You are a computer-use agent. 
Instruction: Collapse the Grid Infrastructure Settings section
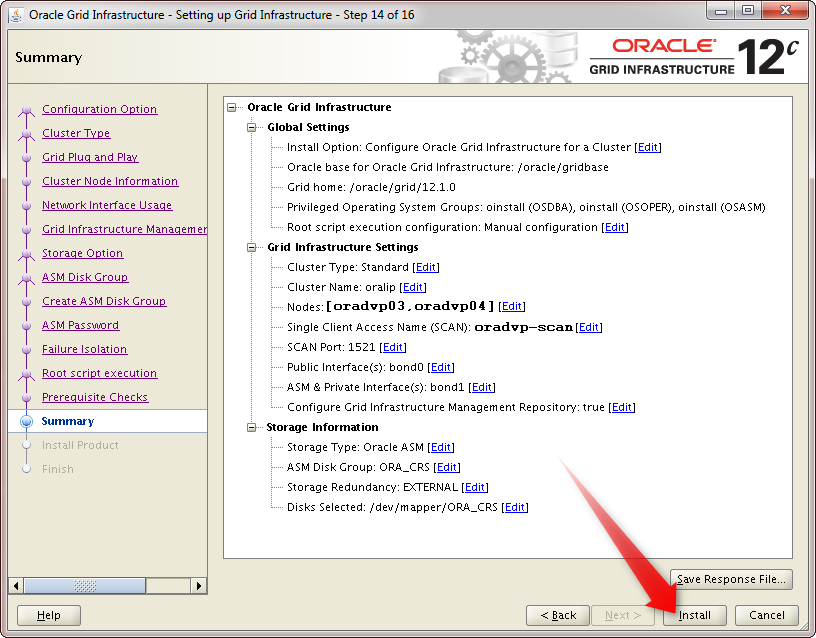coord(253,247)
